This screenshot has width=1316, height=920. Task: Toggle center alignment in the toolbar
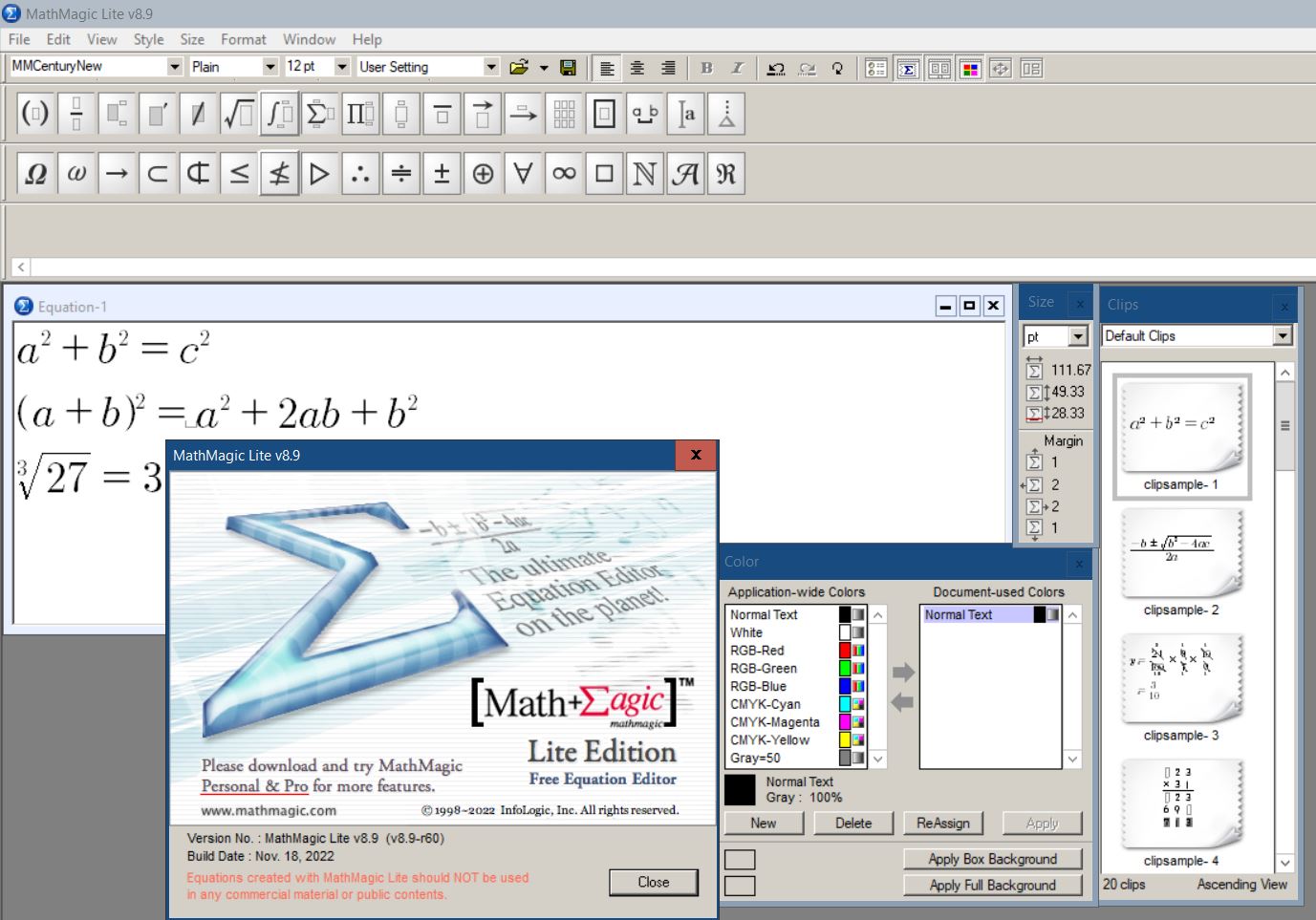coord(637,68)
